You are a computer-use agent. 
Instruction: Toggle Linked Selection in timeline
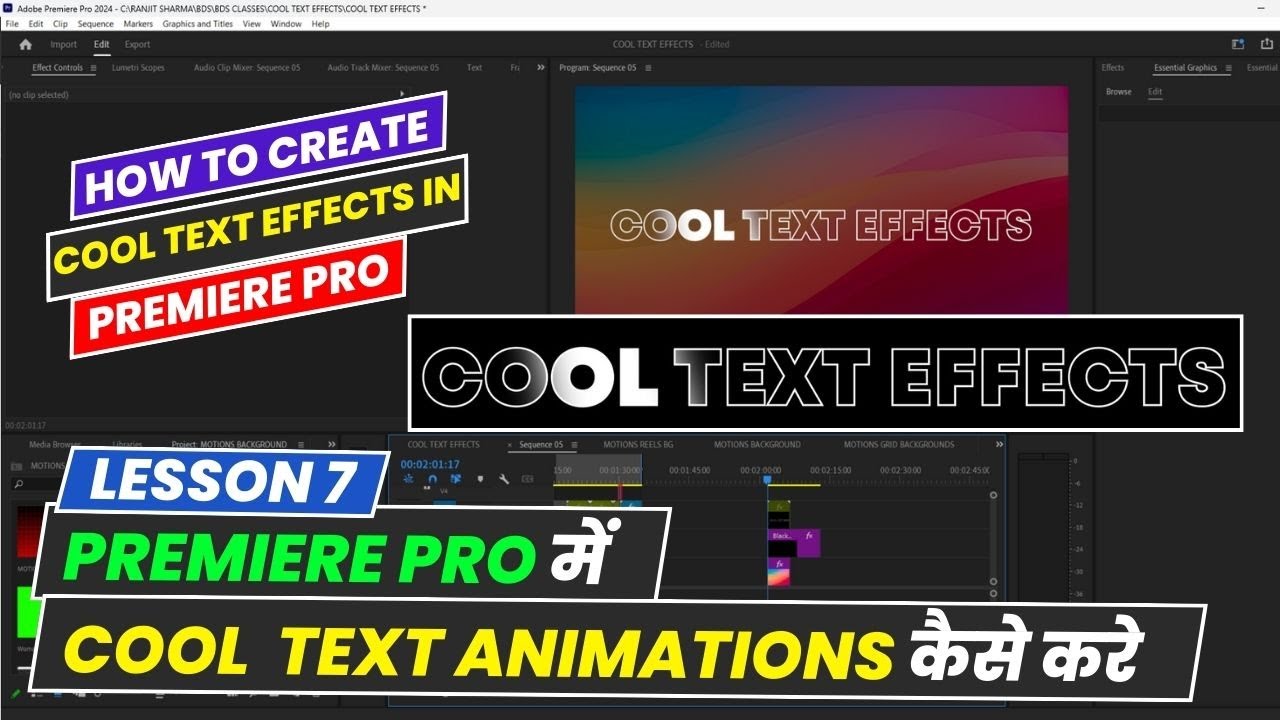pyautogui.click(x=456, y=479)
